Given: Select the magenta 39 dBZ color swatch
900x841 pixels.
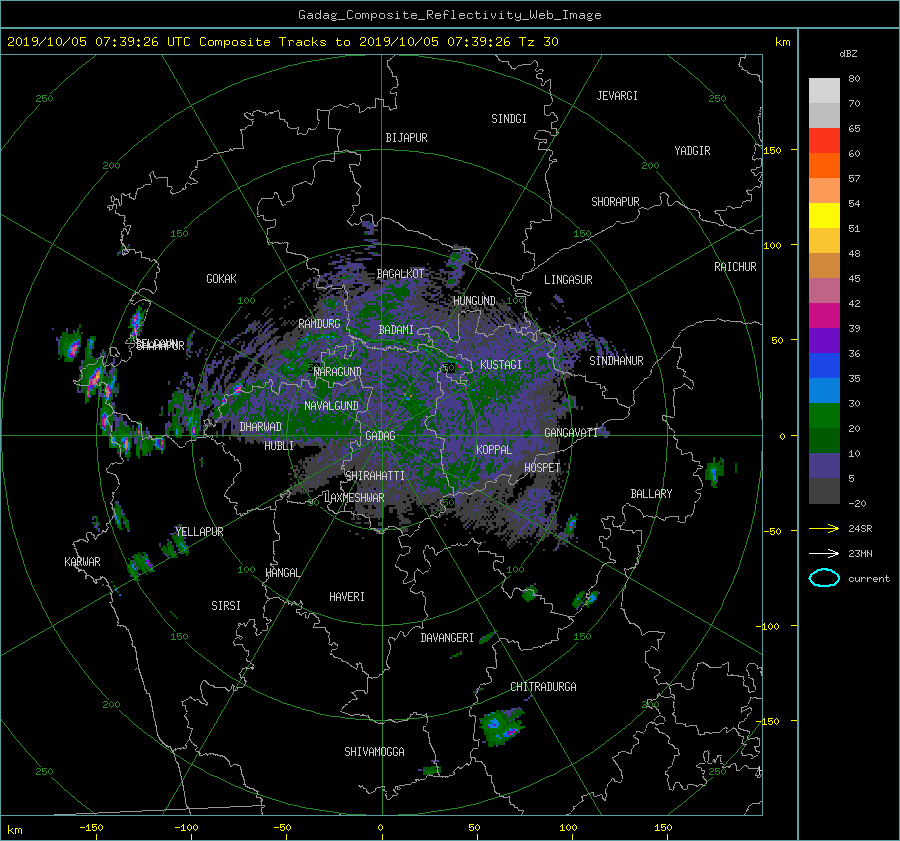Looking at the screenshot, I should 824,316.
